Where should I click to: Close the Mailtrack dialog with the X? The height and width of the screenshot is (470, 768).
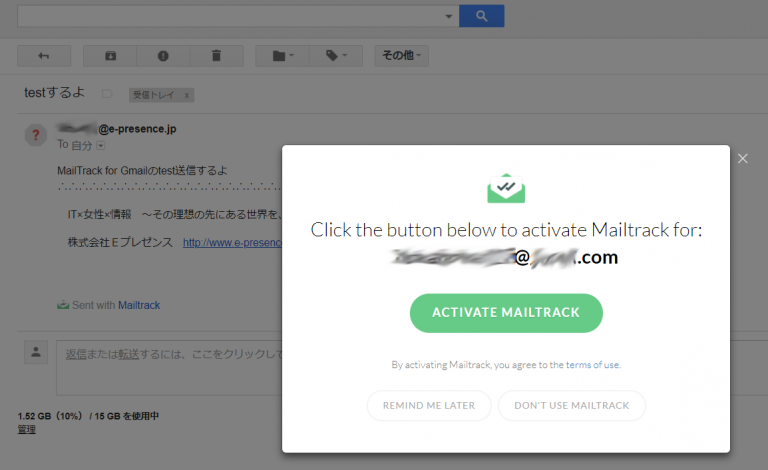(x=743, y=159)
